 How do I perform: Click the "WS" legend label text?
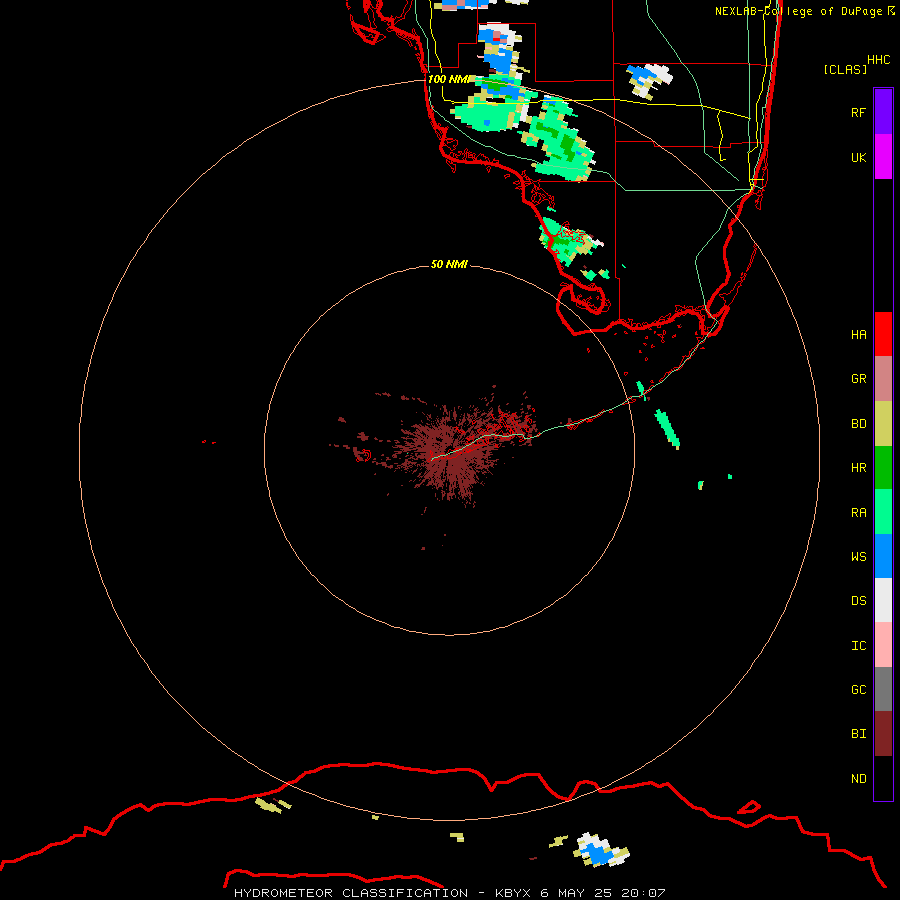pos(858,556)
